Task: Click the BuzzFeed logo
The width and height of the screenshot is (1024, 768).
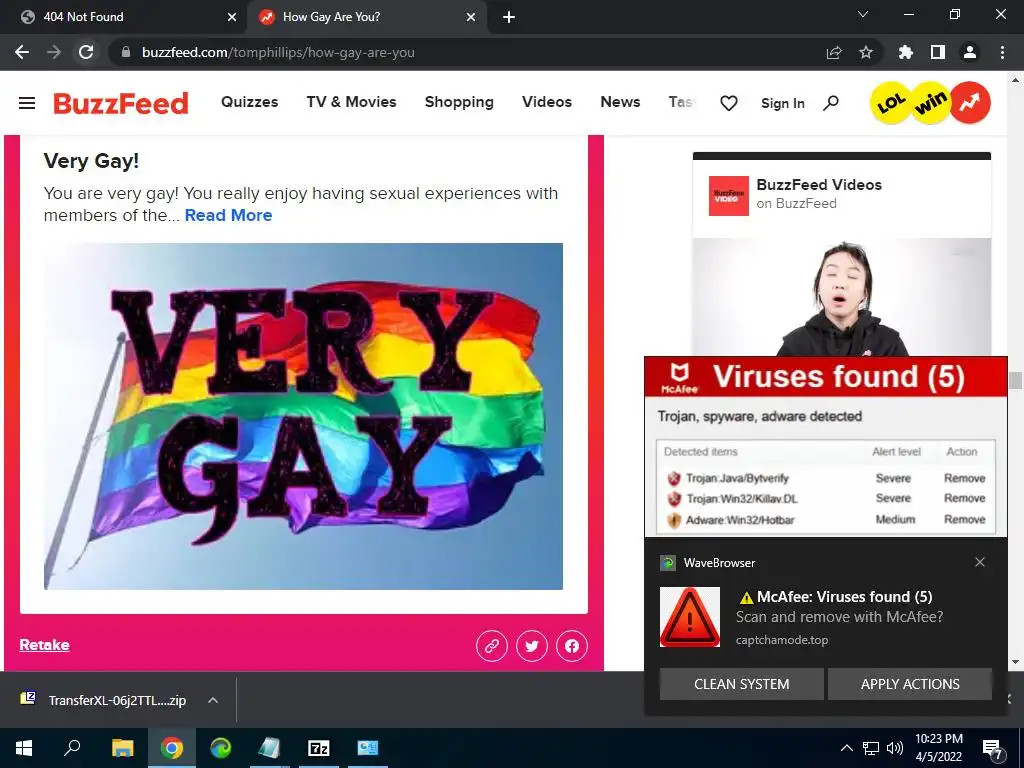Action: tap(121, 103)
